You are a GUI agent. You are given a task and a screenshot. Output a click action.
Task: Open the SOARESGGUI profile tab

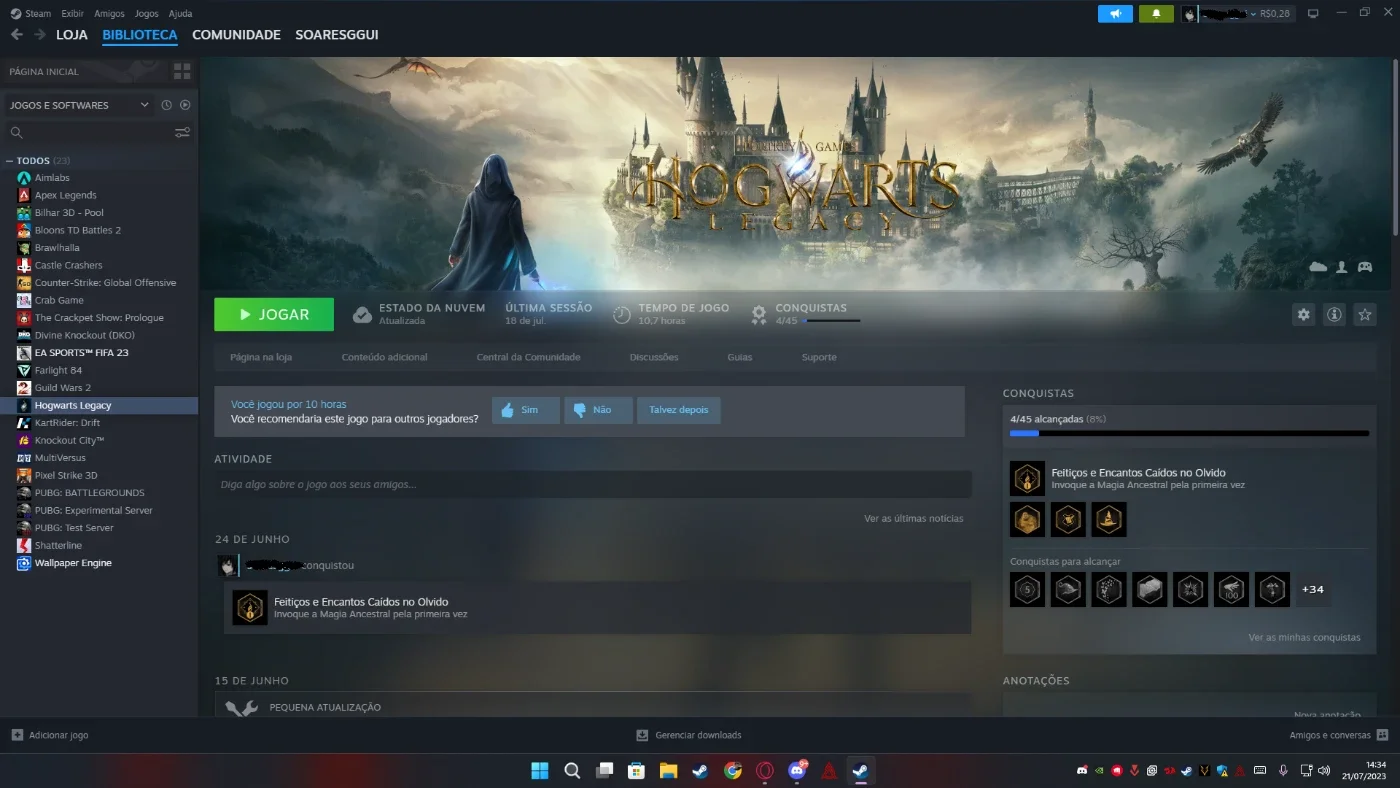coord(337,35)
